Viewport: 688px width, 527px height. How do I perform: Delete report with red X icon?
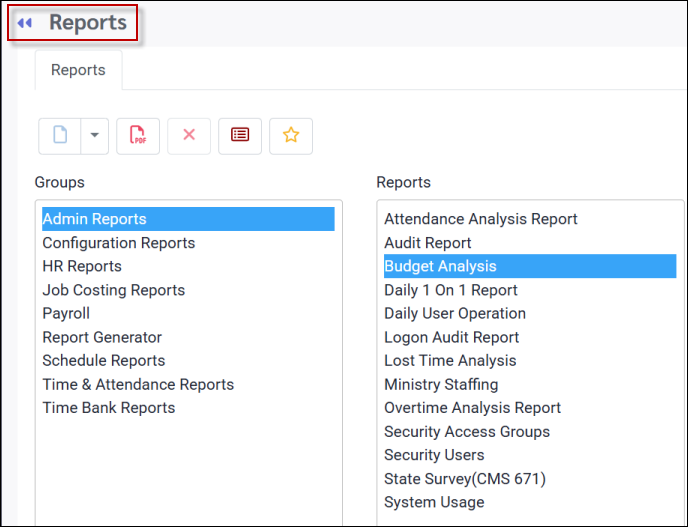pyautogui.click(x=189, y=136)
